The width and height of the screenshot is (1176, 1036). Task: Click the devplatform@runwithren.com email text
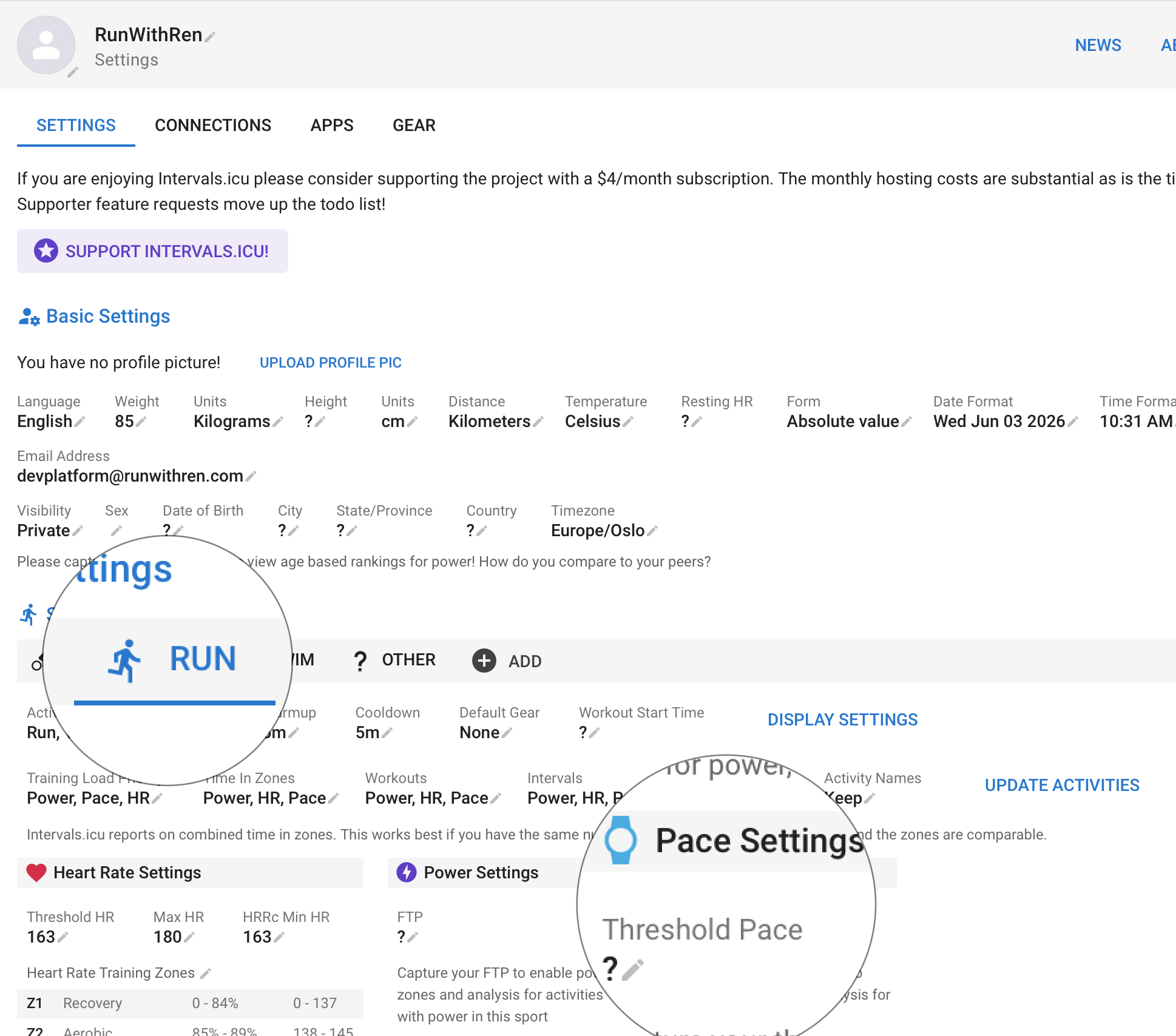tap(130, 476)
